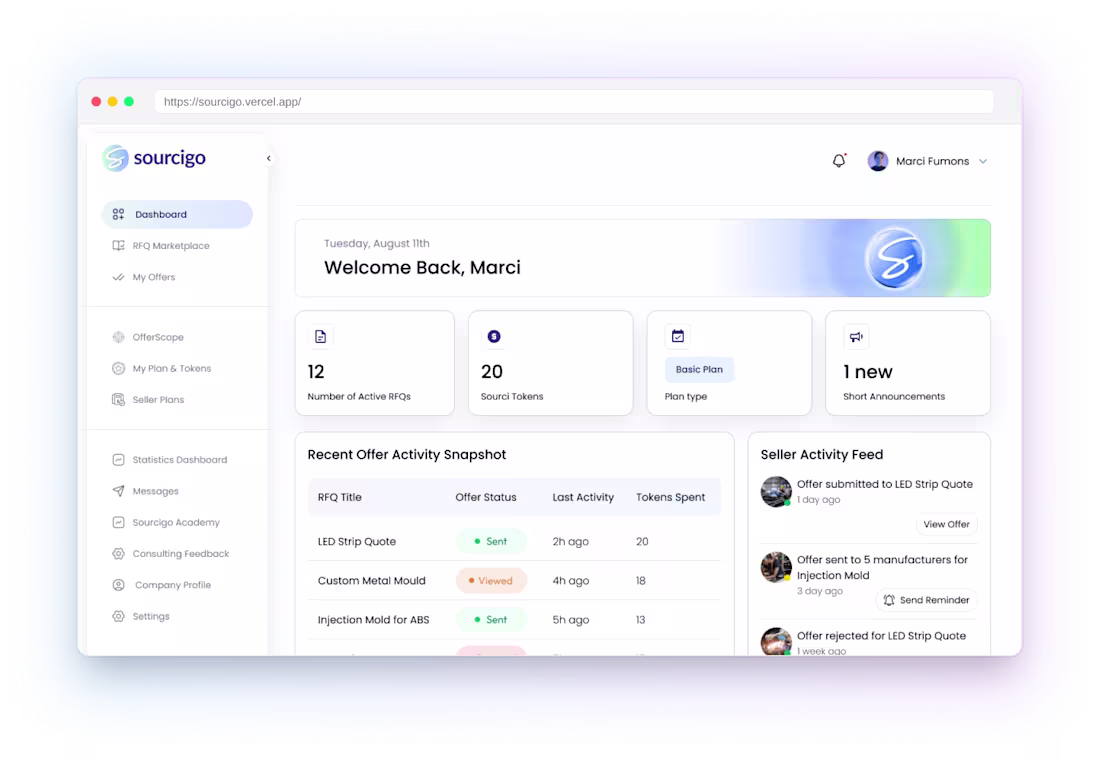1100x760 pixels.
Task: Click the View Offer button
Action: pyautogui.click(x=947, y=524)
